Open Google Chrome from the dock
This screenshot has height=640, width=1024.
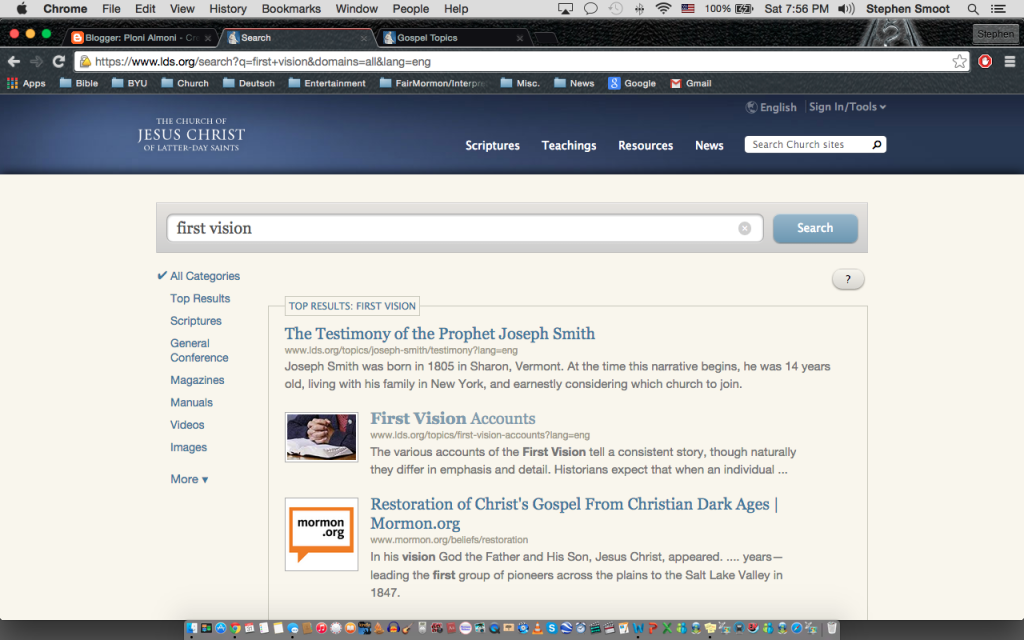(x=234, y=628)
